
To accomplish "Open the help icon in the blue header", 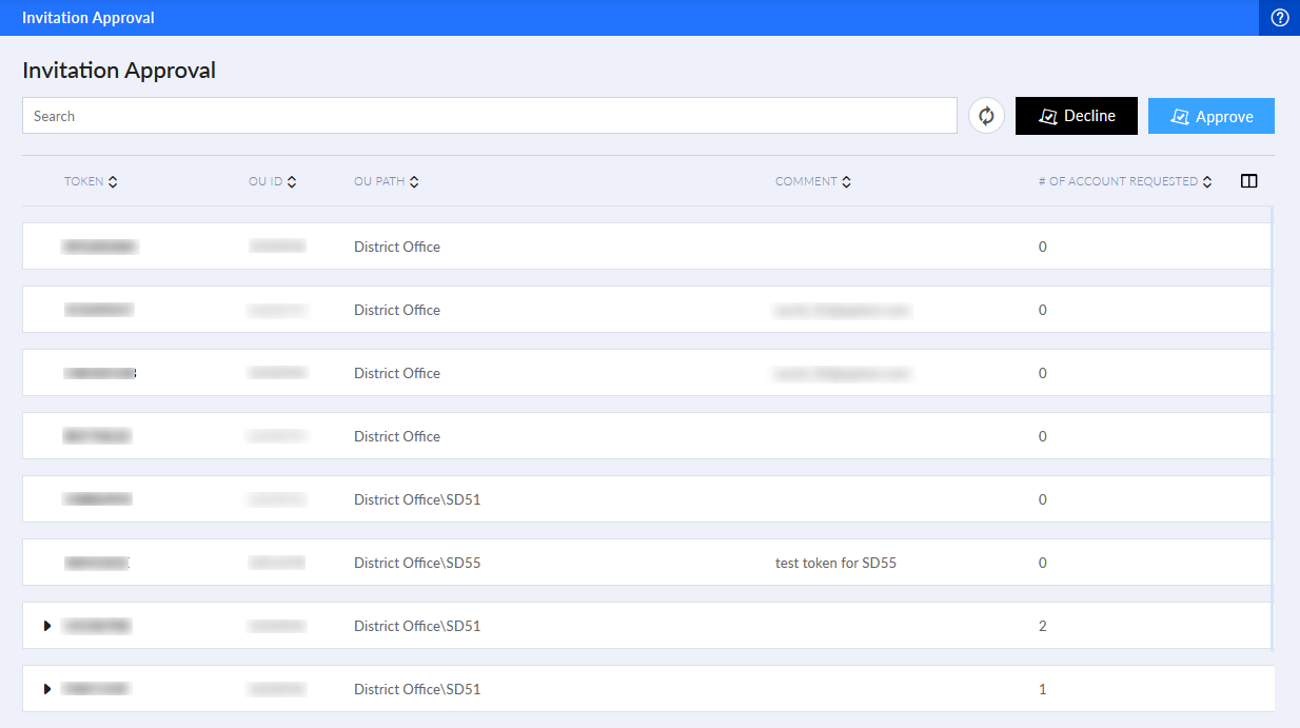I will (1279, 17).
